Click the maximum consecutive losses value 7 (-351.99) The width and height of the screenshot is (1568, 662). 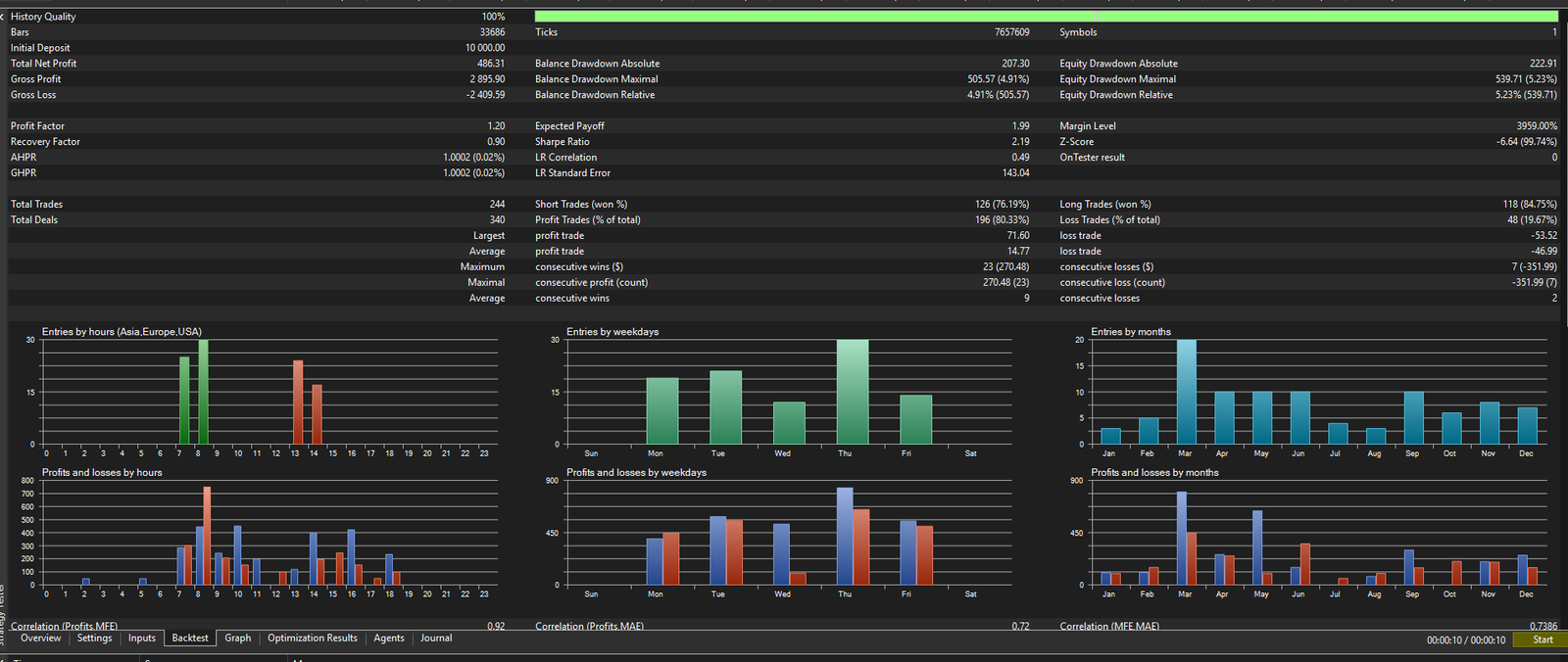(x=1534, y=267)
